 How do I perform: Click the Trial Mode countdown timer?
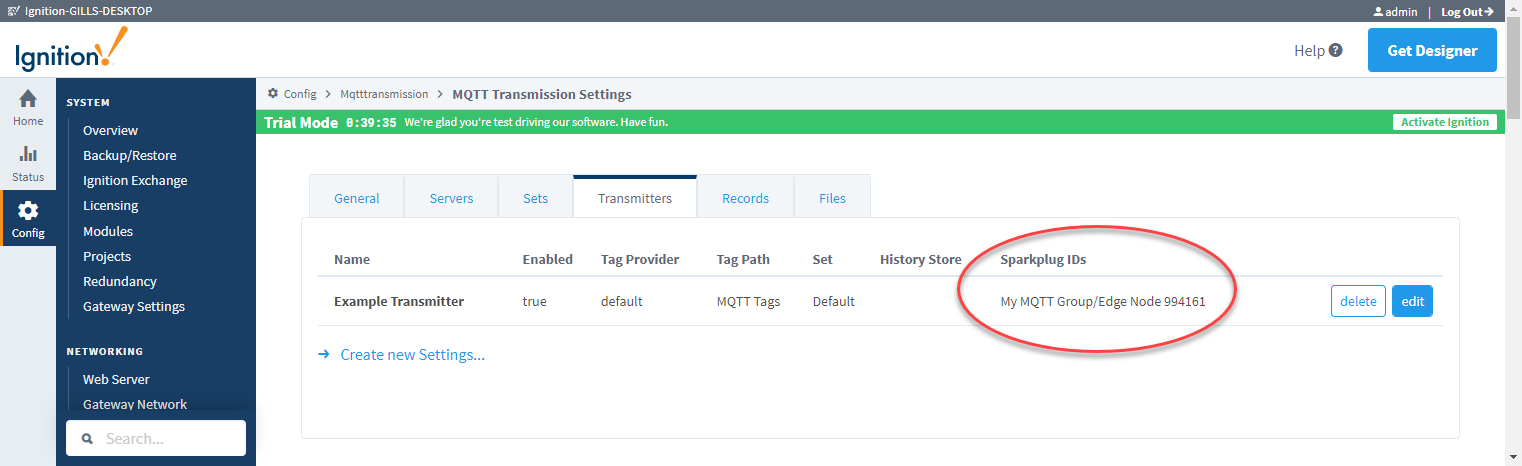click(x=371, y=122)
